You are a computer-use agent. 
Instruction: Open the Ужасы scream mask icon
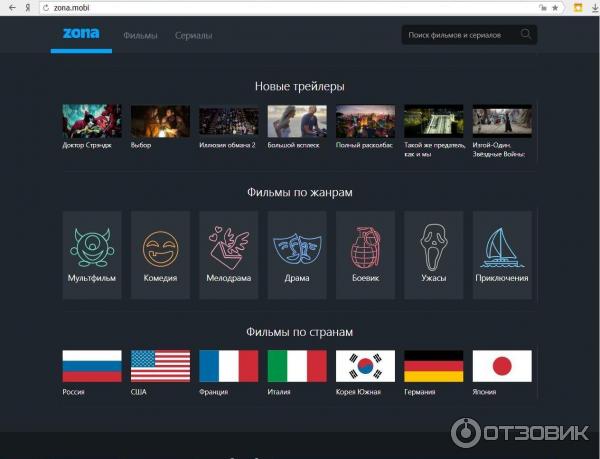[x=433, y=247]
